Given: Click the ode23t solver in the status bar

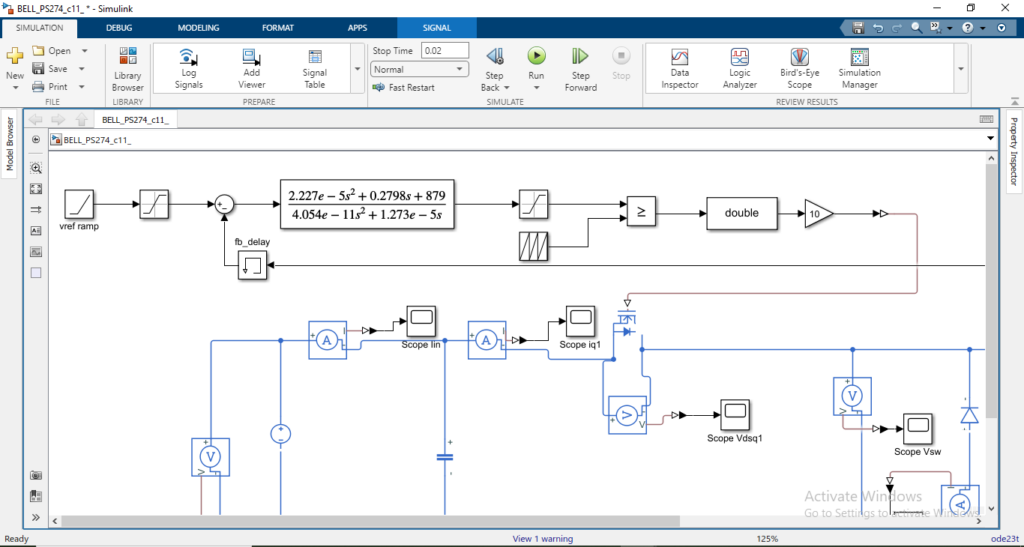Looking at the screenshot, I should pyautogui.click(x=1005, y=539).
